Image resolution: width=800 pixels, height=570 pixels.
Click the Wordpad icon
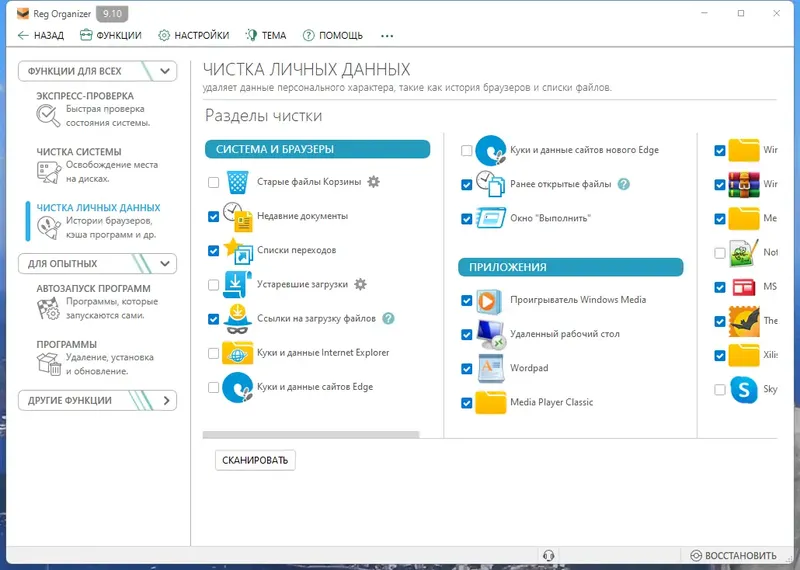[491, 368]
